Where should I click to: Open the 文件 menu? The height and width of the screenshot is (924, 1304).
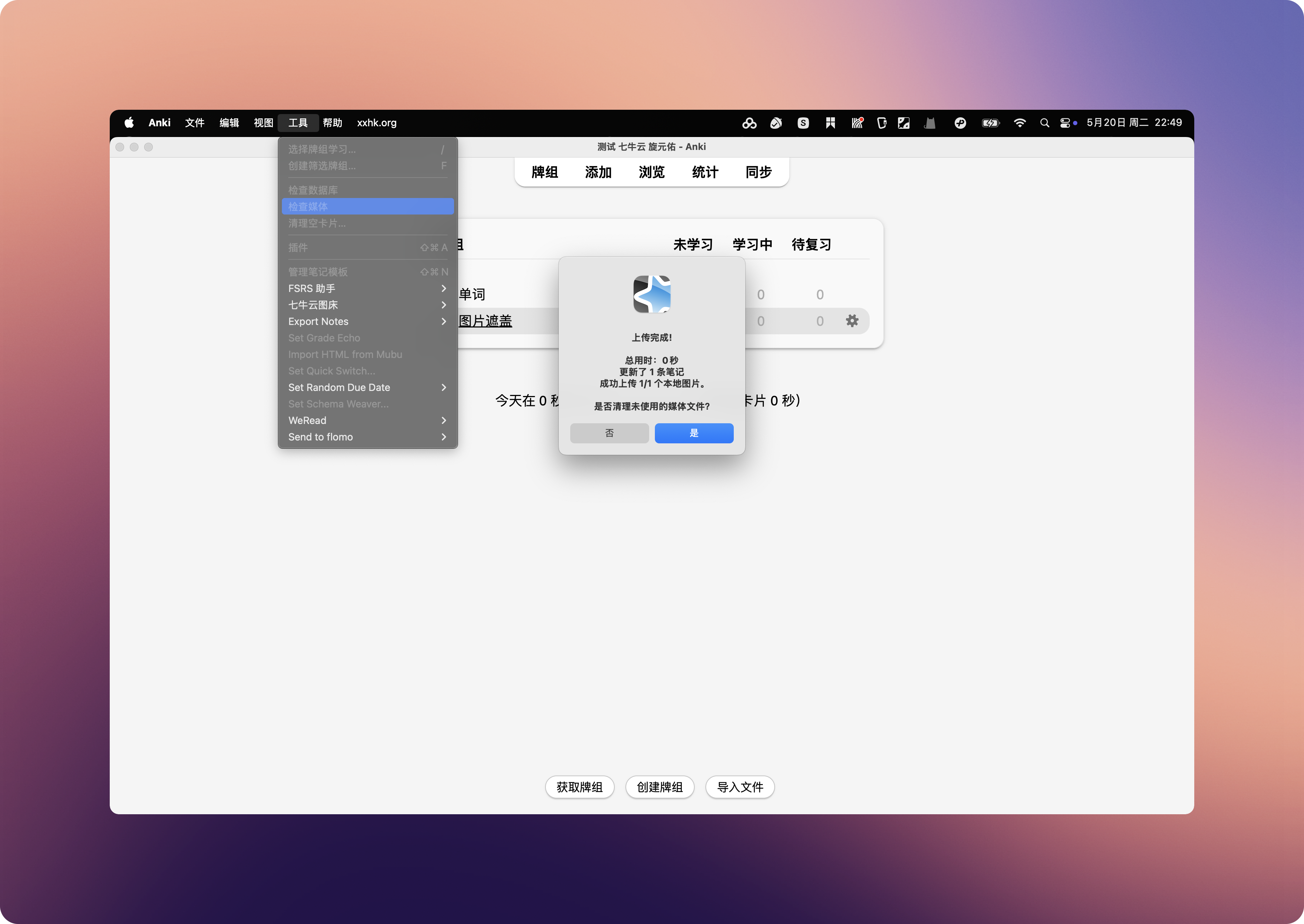195,123
